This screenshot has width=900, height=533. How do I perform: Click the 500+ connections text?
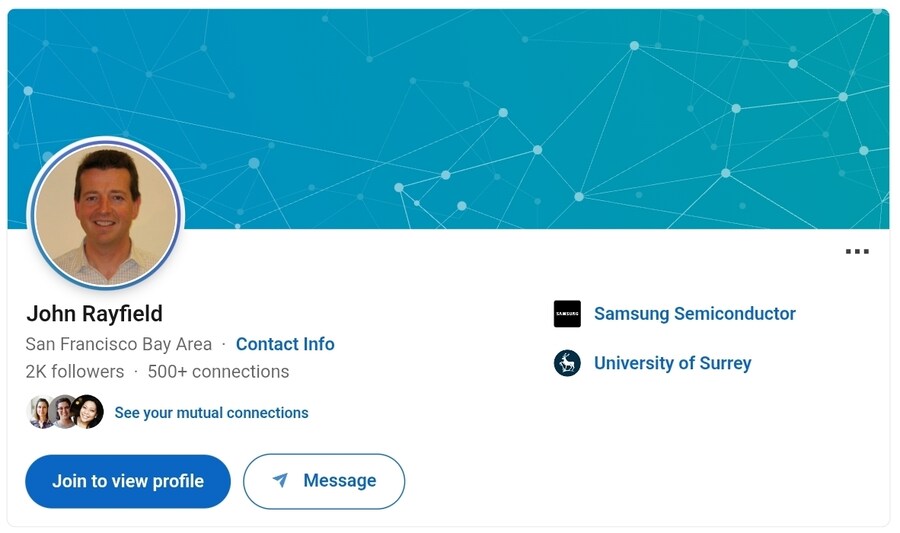click(x=218, y=372)
